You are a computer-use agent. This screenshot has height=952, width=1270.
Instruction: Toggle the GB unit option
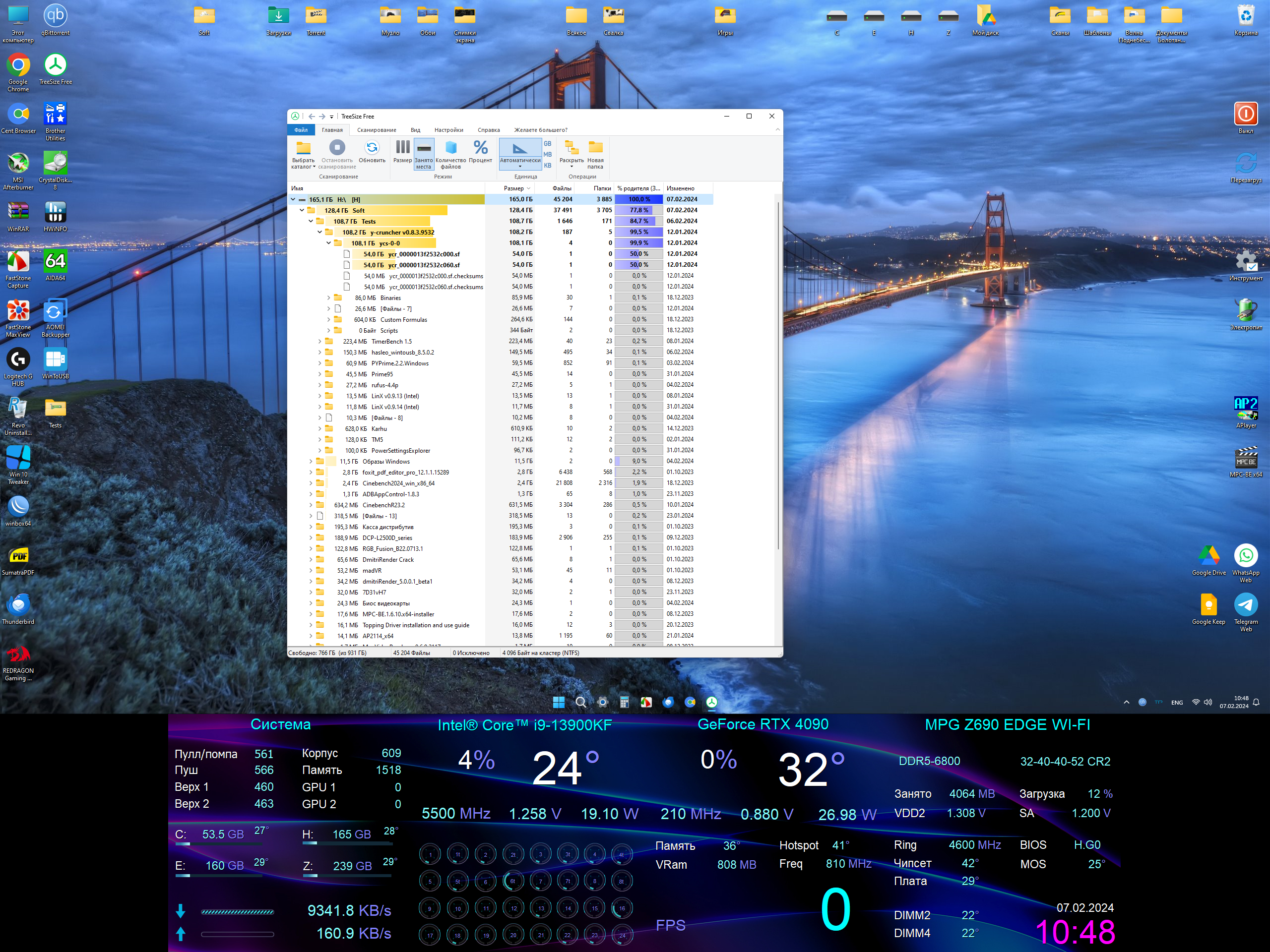point(547,143)
